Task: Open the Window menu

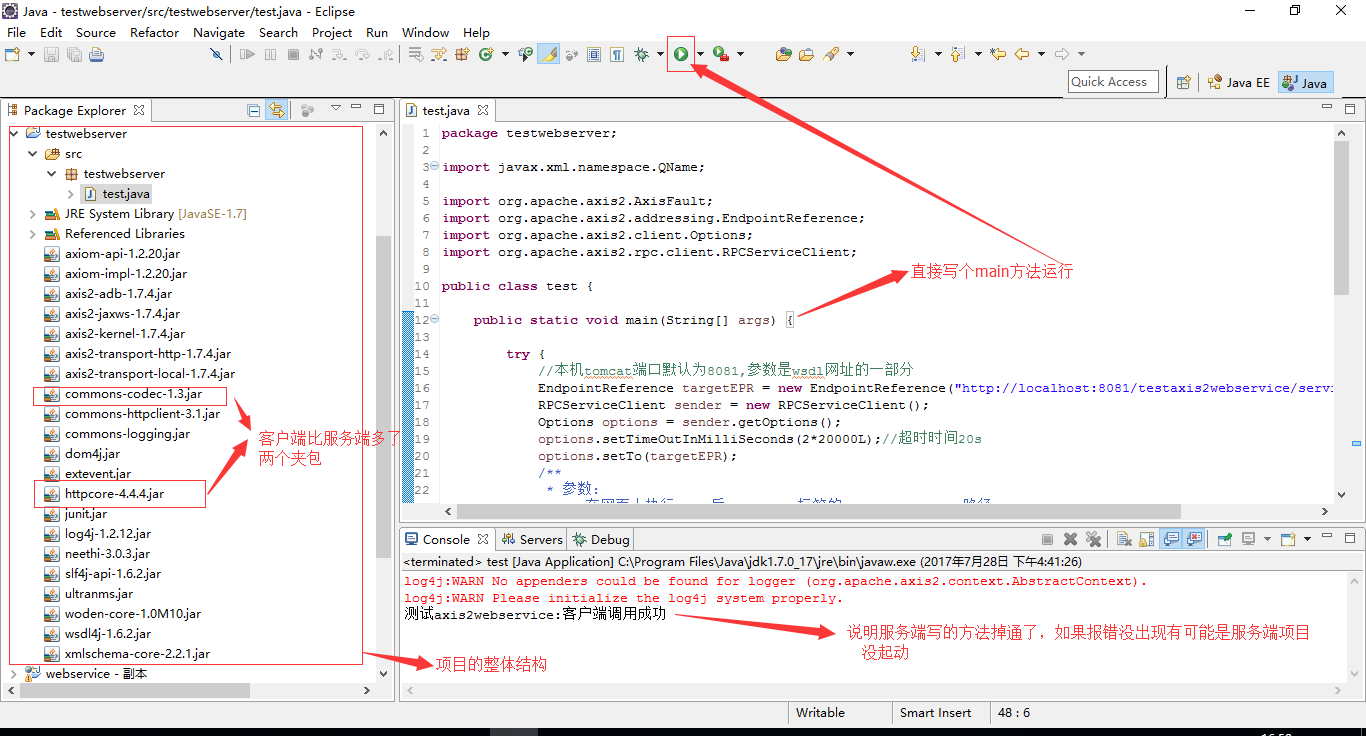Action: pyautogui.click(x=425, y=32)
